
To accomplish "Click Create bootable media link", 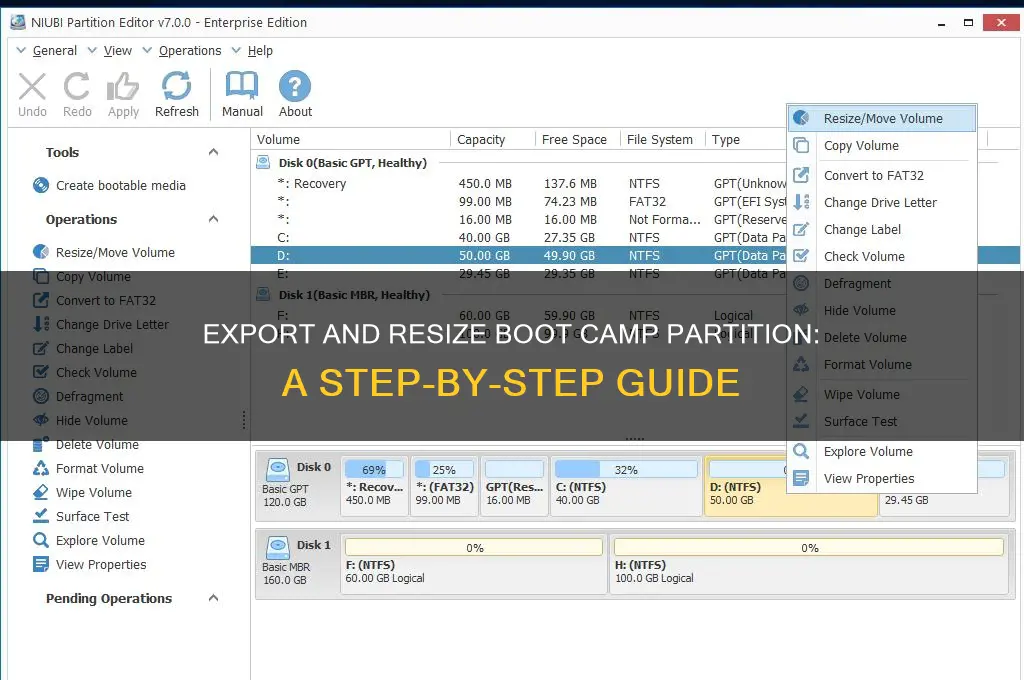I will [x=121, y=186].
